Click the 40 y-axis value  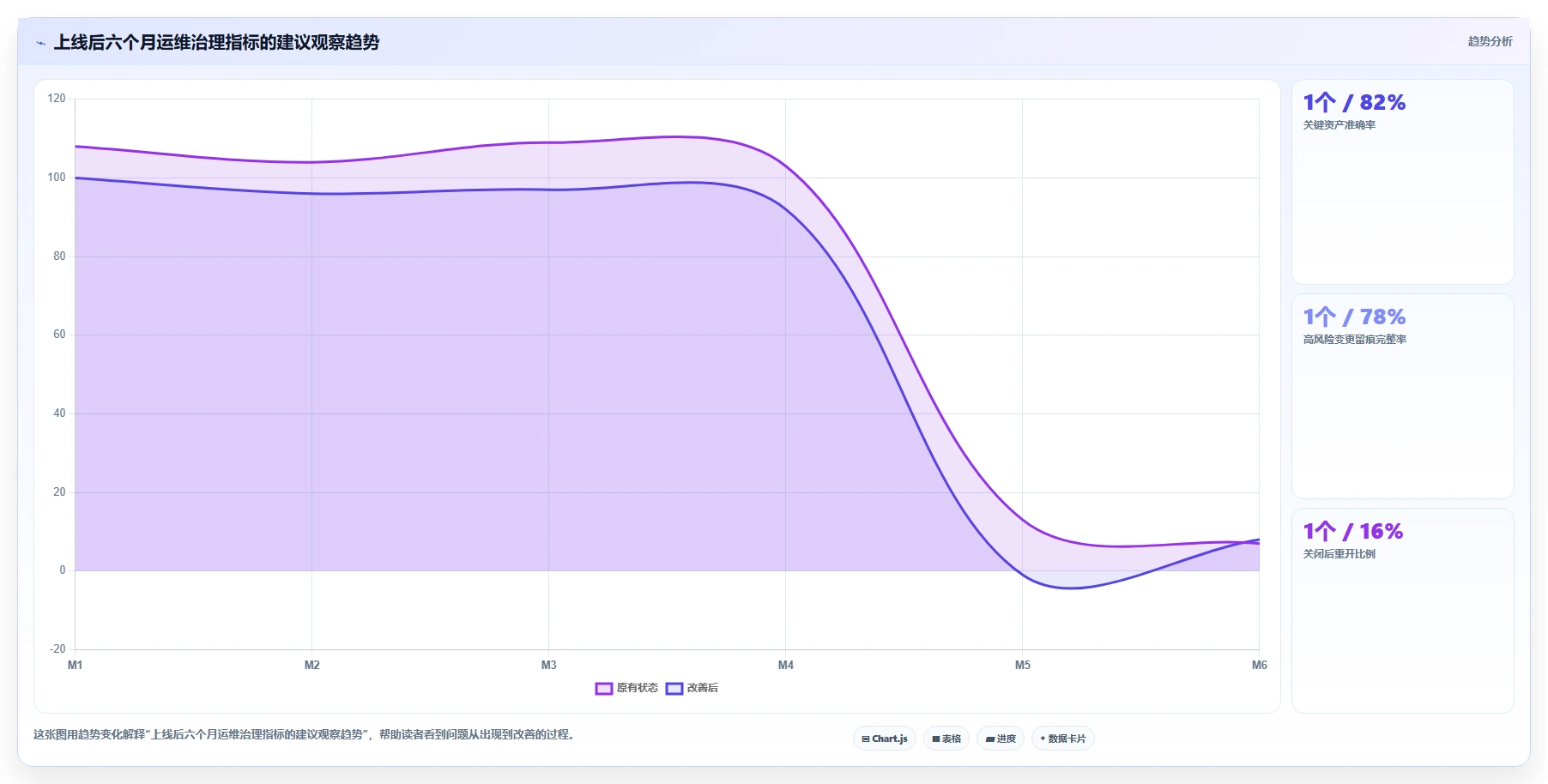pyautogui.click(x=59, y=413)
